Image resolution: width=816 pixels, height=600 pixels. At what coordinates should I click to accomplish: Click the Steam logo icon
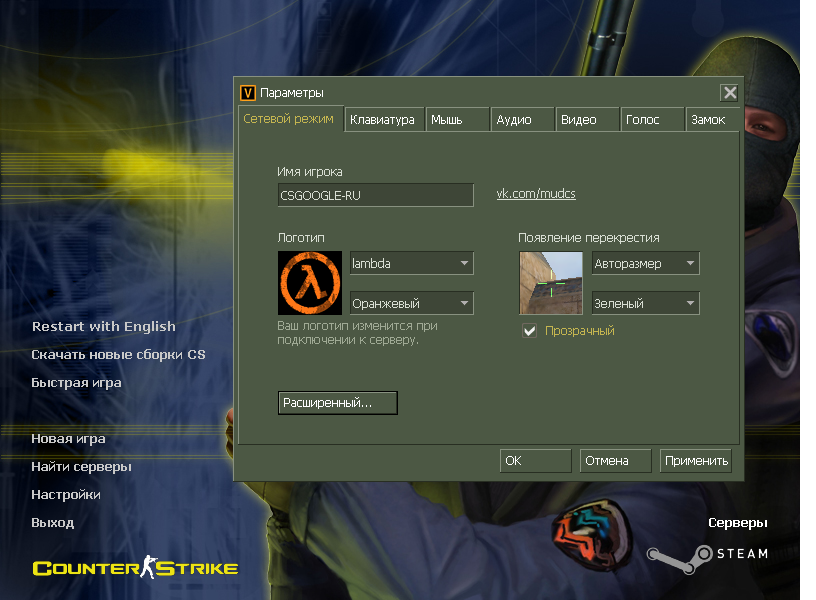(680, 559)
